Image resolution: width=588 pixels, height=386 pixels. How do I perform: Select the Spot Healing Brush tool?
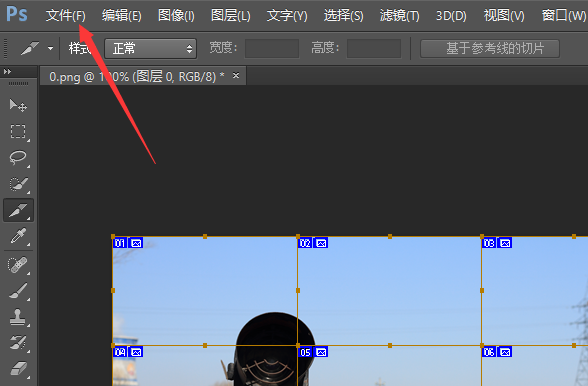(18, 264)
